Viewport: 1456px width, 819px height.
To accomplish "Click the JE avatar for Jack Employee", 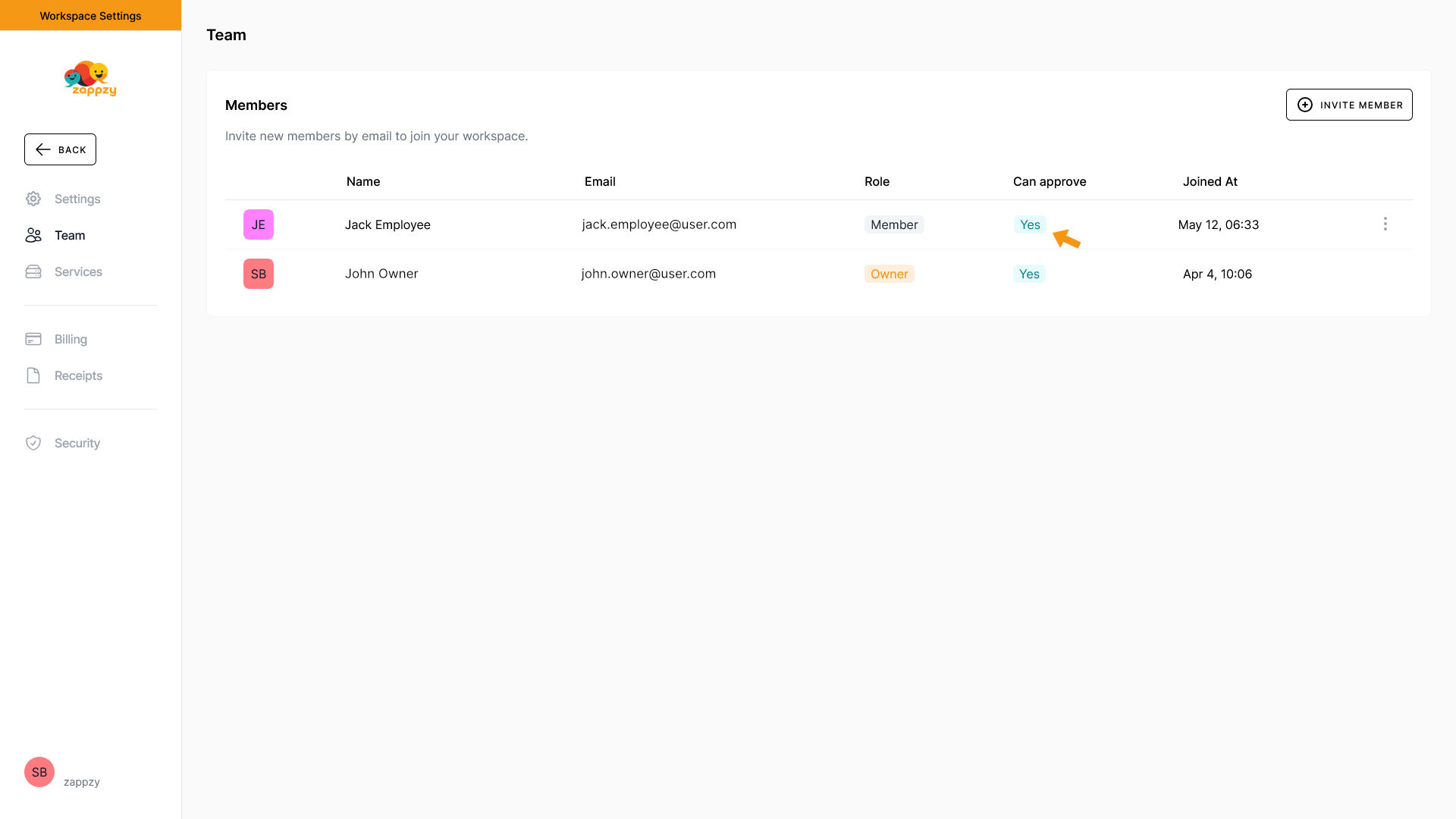I will click(x=259, y=224).
